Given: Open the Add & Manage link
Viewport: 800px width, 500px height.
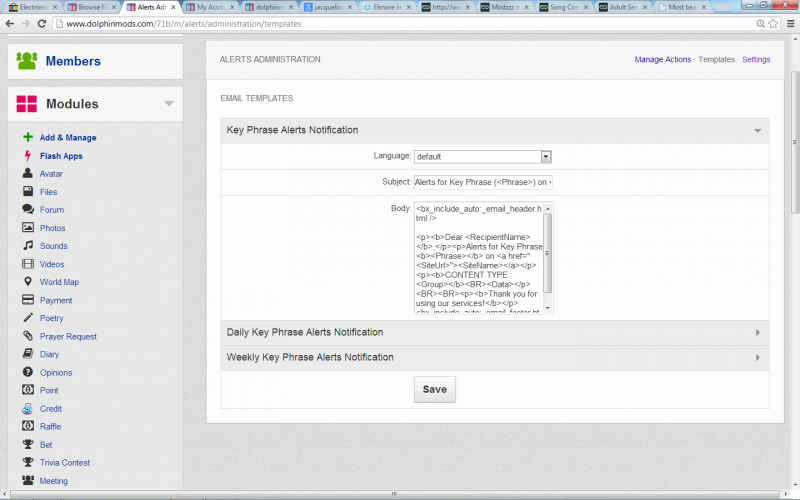Looking at the screenshot, I should tap(68, 138).
